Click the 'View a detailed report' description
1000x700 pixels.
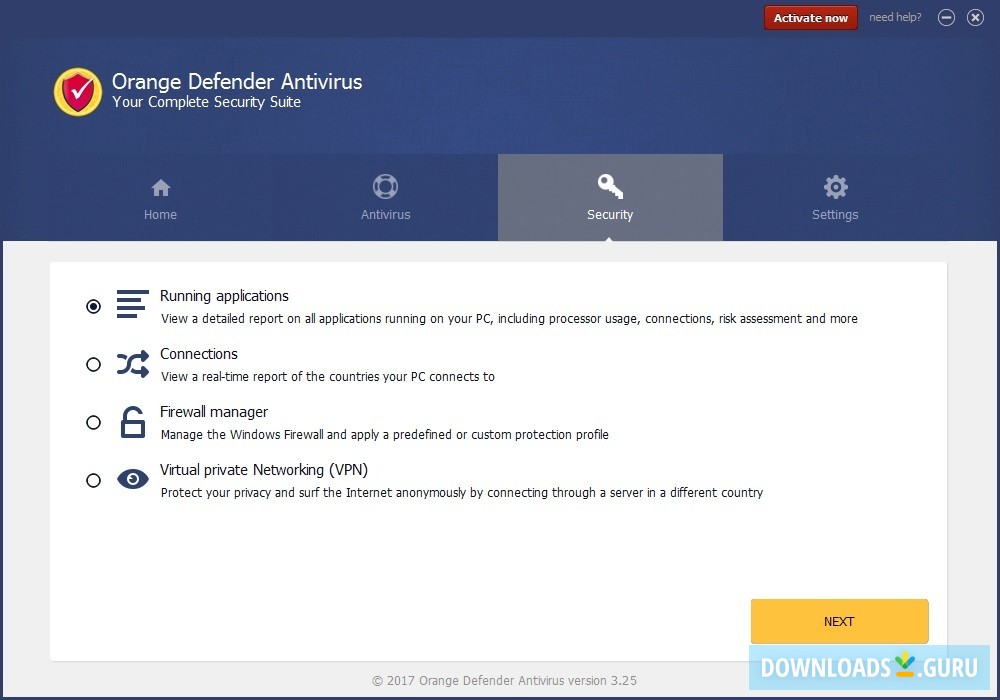(x=509, y=319)
